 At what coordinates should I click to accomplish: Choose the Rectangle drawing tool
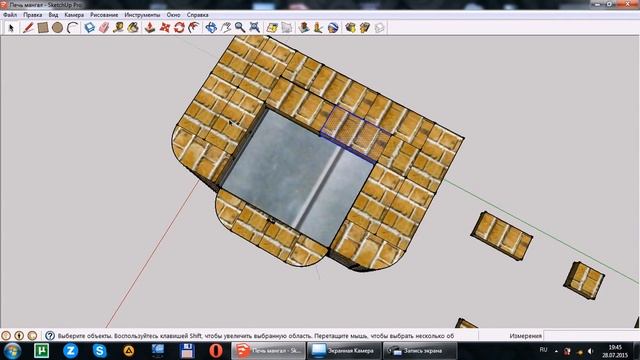[x=42, y=28]
